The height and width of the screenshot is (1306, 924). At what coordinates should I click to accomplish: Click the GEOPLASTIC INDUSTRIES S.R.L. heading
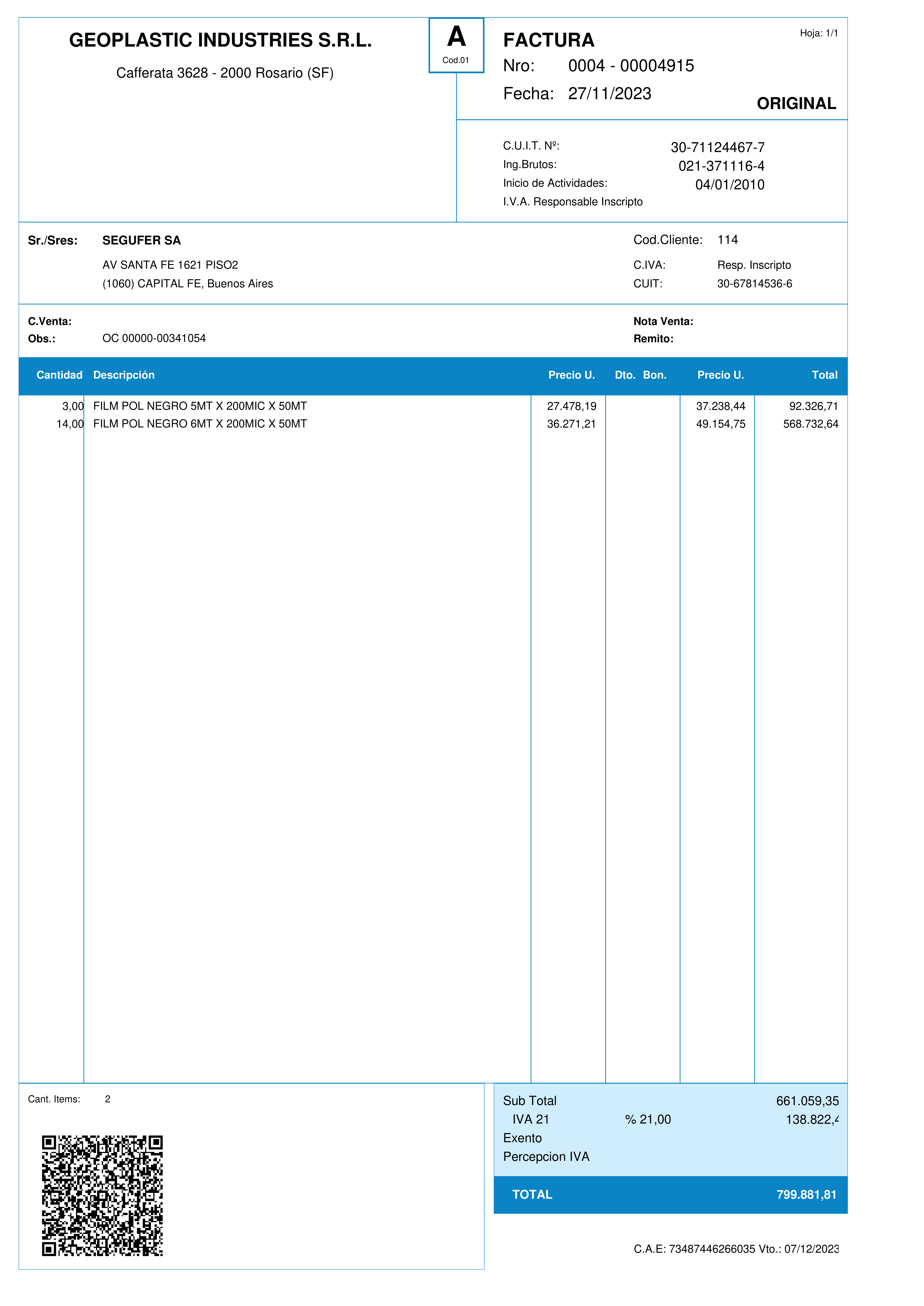(x=220, y=40)
